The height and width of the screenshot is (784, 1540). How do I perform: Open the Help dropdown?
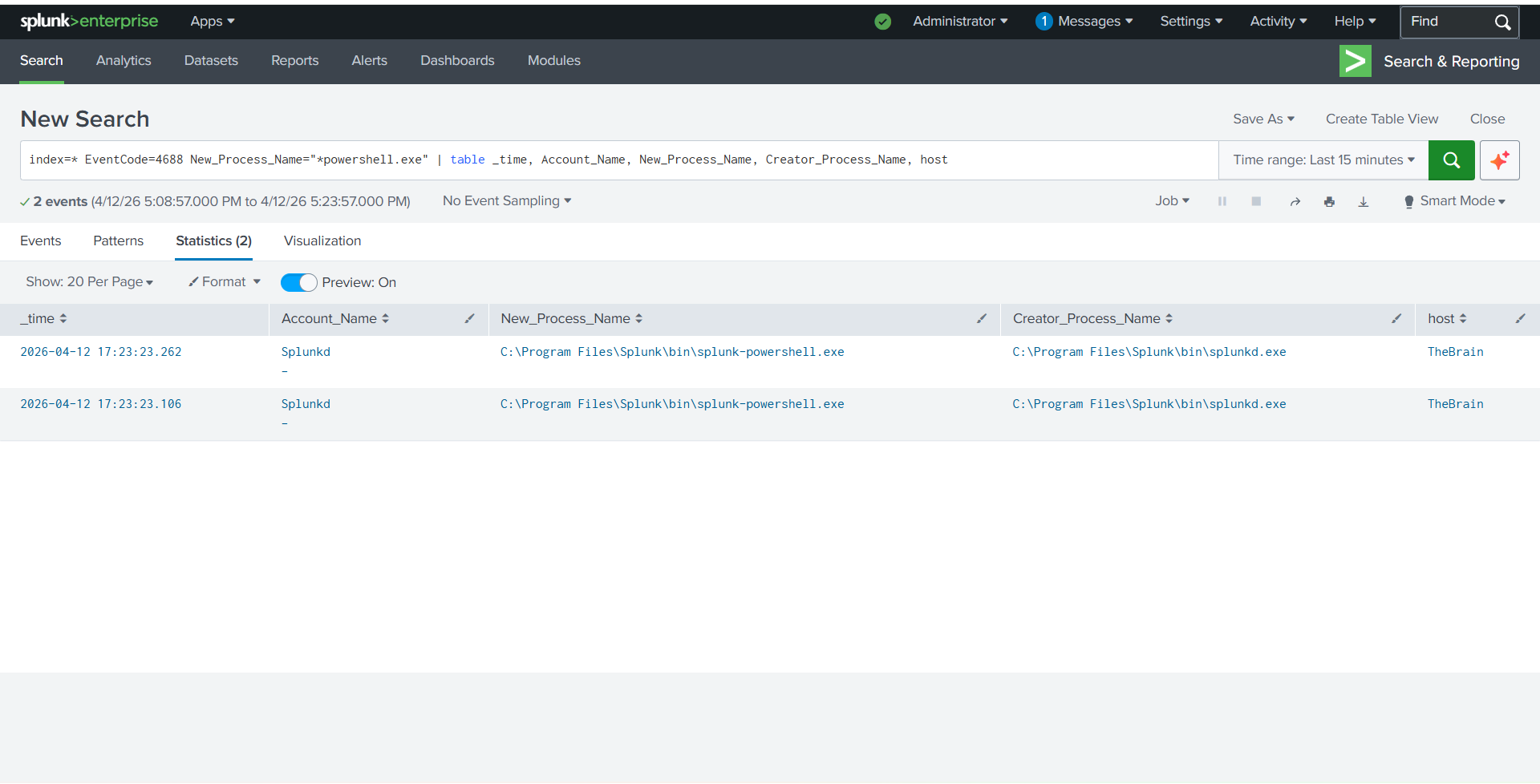point(1355,22)
